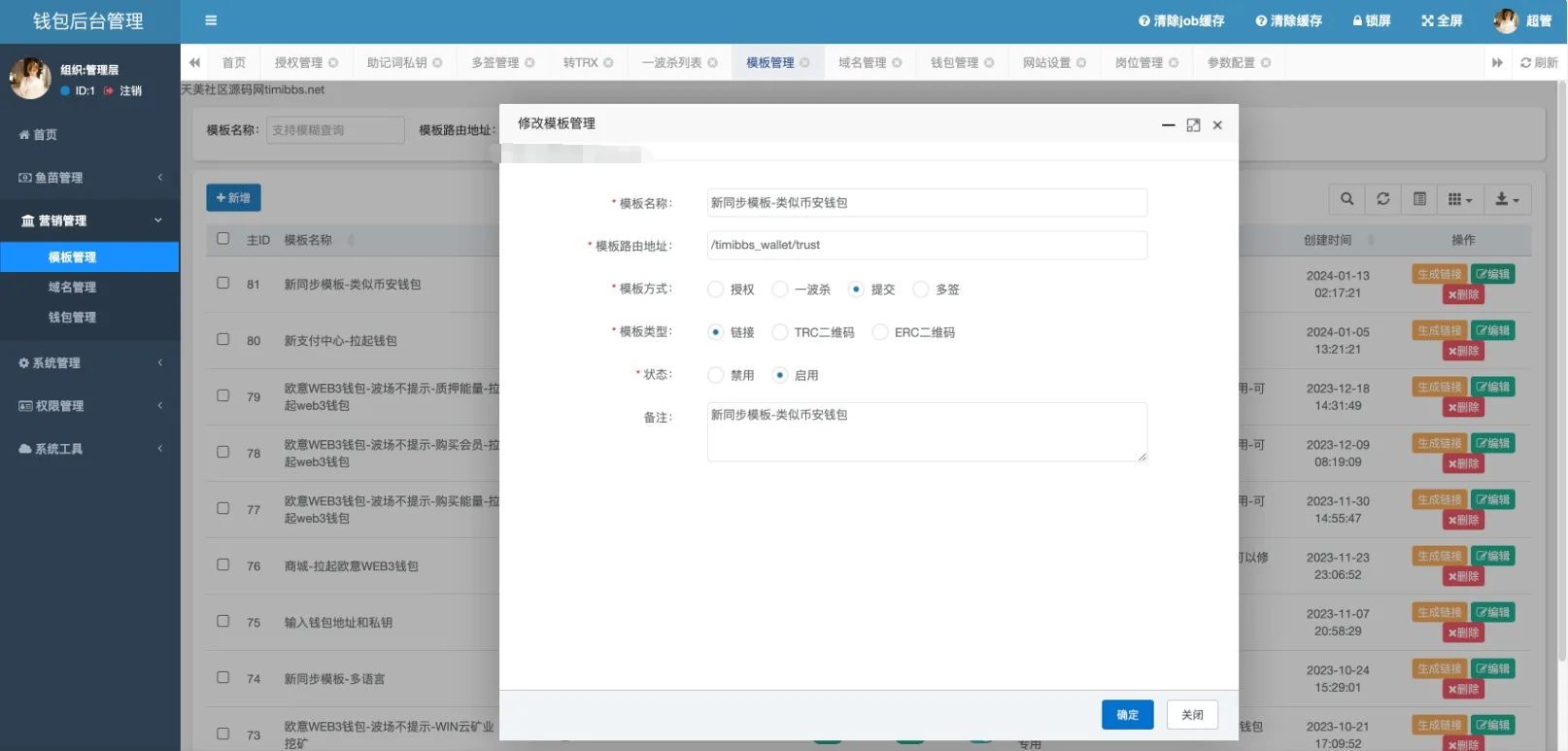Click the search icon in table toolbar
The image size is (1568, 751).
(1346, 199)
